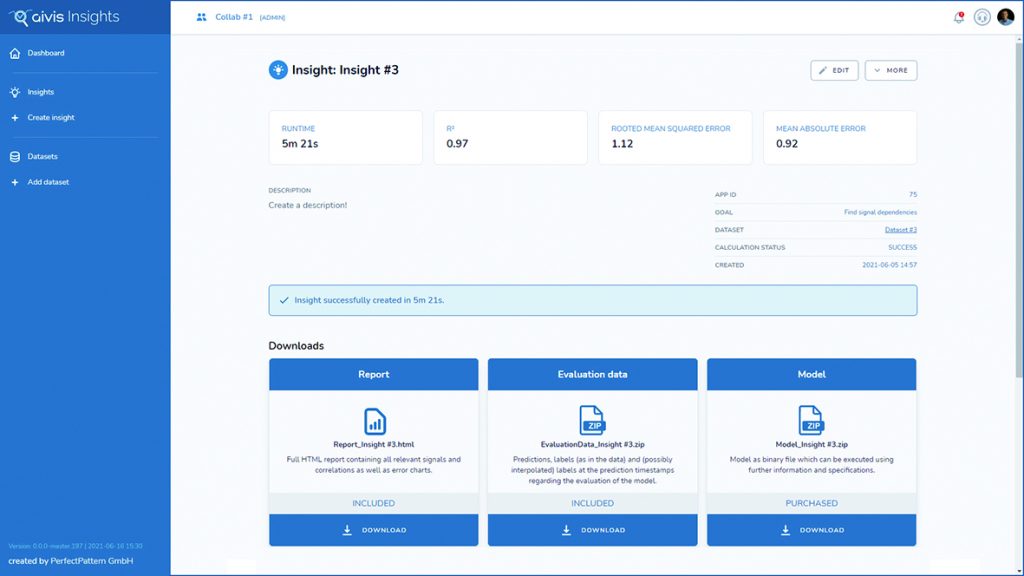Open the user profile avatar
Image resolution: width=1024 pixels, height=576 pixels.
click(x=1006, y=17)
